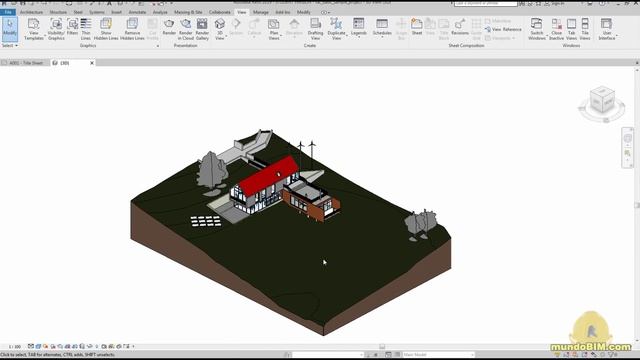Switch to the Architecture ribbon tab
The height and width of the screenshot is (360, 640).
point(31,12)
